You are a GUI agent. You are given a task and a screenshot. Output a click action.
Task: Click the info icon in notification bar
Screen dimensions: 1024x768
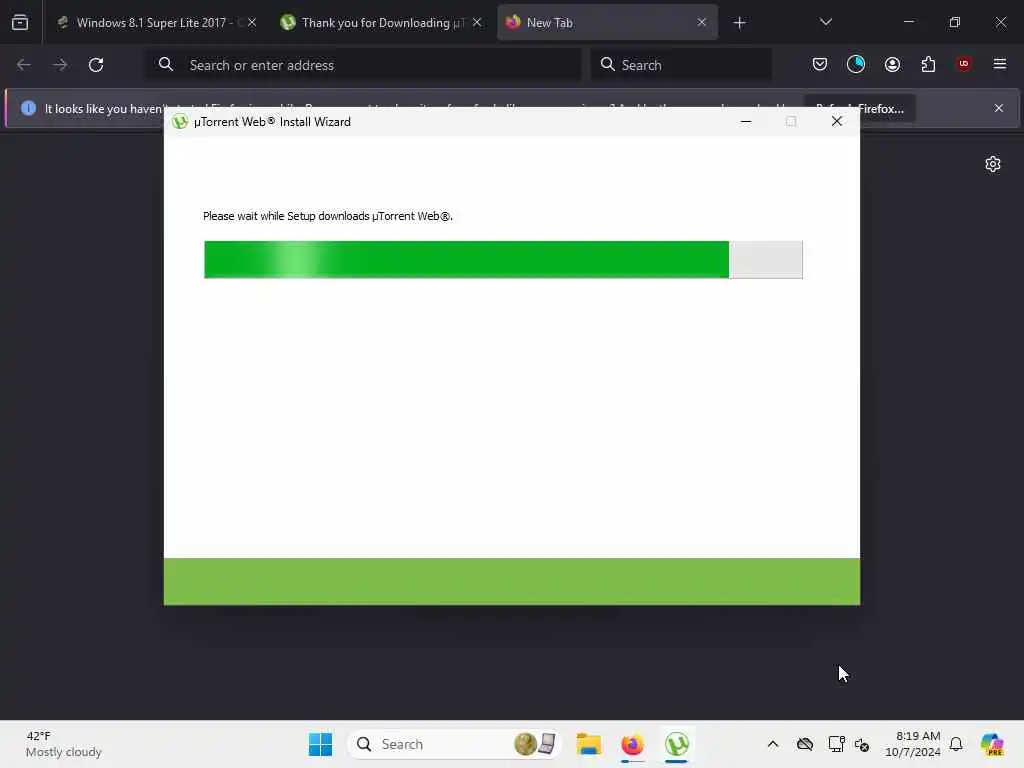click(28, 108)
